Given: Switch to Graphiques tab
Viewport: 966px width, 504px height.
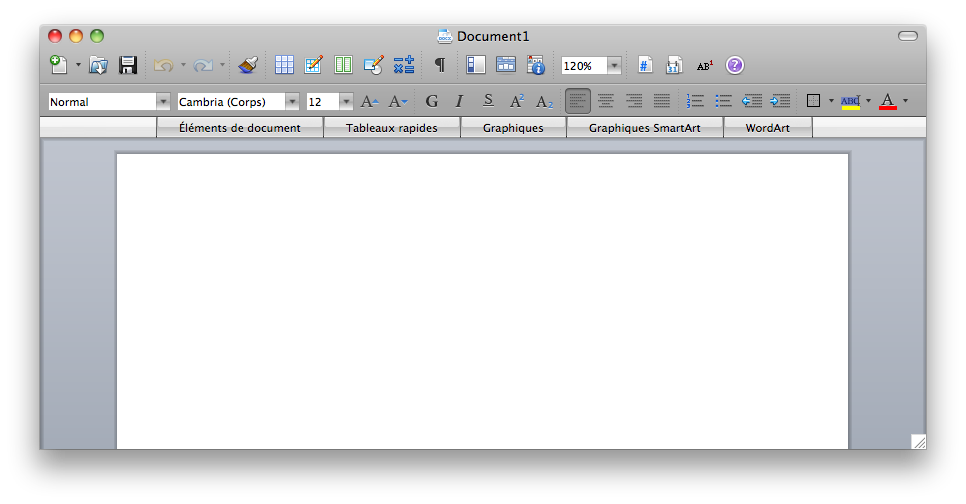Looking at the screenshot, I should (513, 128).
